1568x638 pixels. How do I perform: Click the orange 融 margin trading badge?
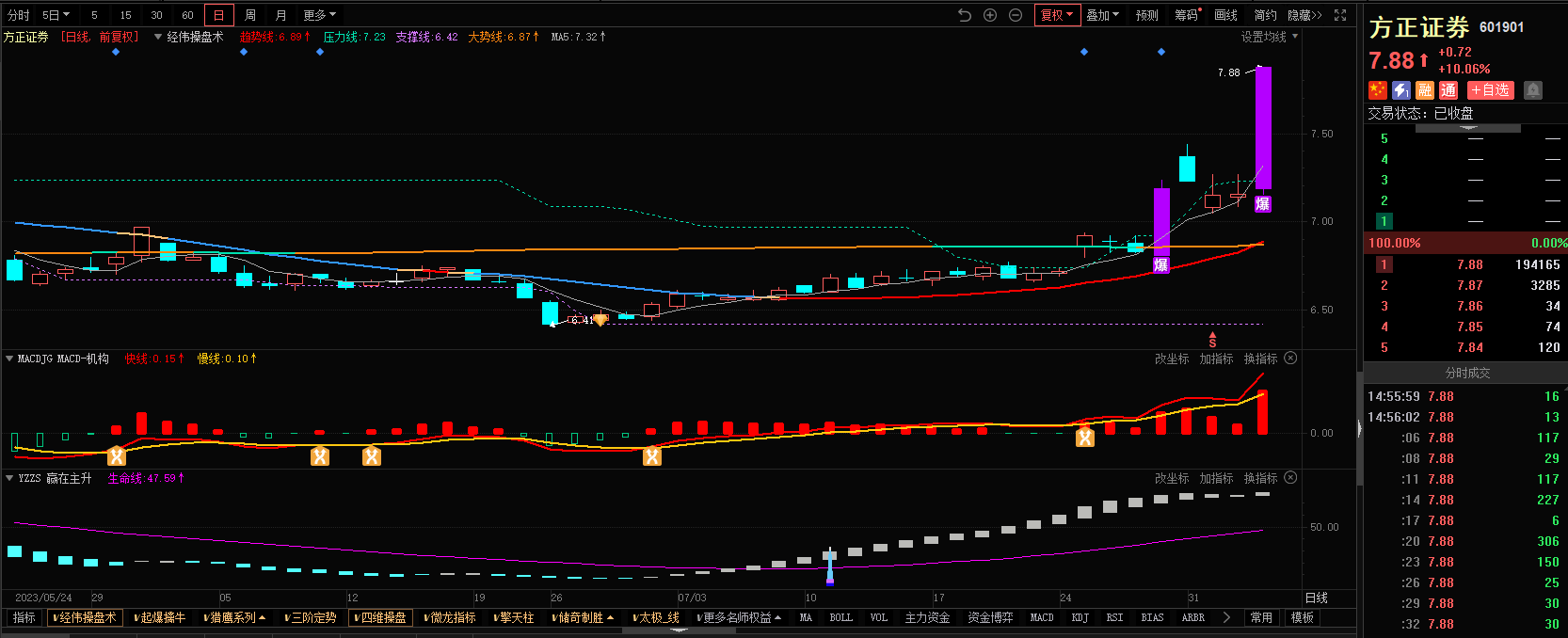tap(1425, 90)
